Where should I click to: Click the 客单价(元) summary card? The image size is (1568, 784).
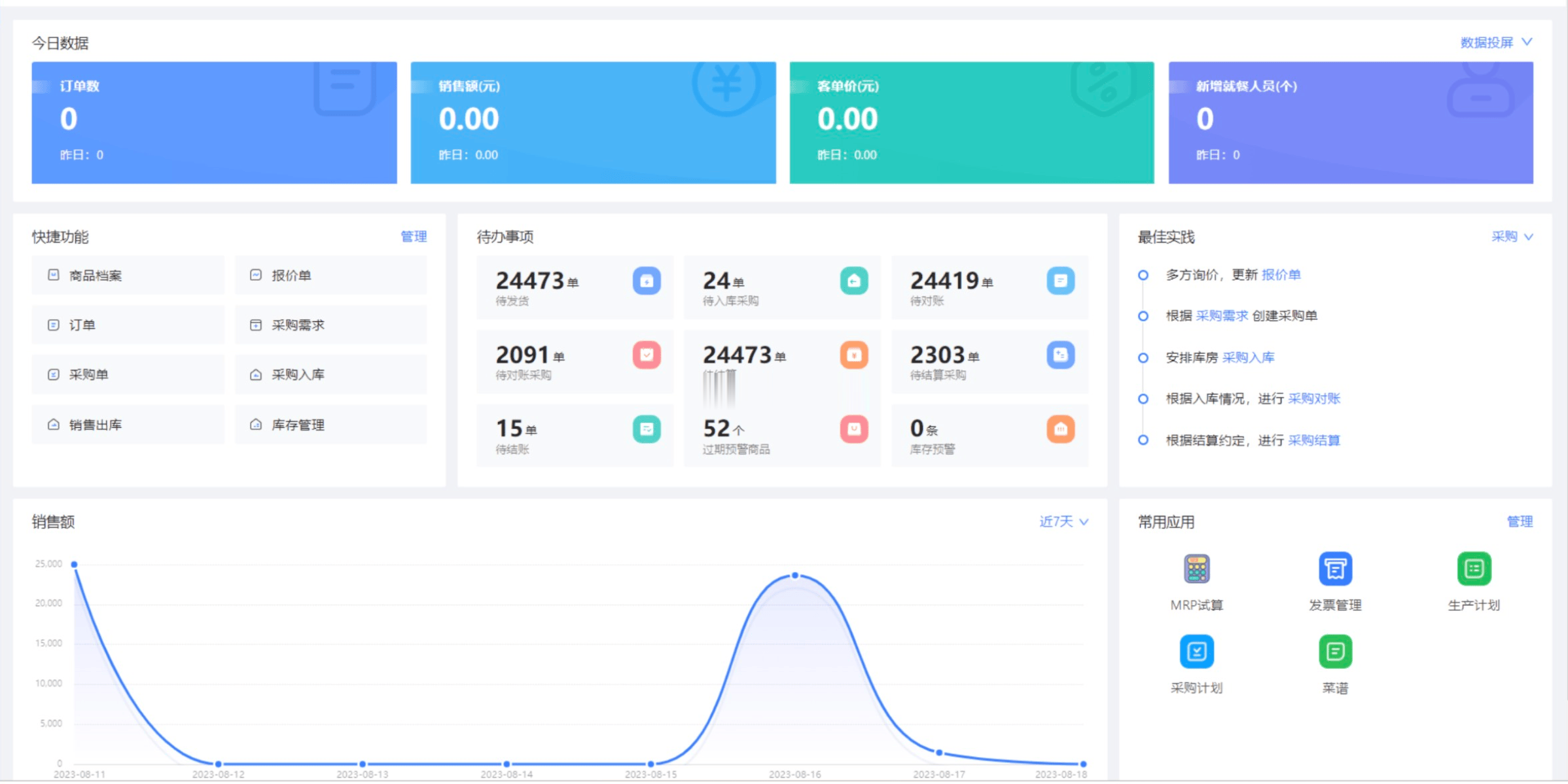pos(972,123)
